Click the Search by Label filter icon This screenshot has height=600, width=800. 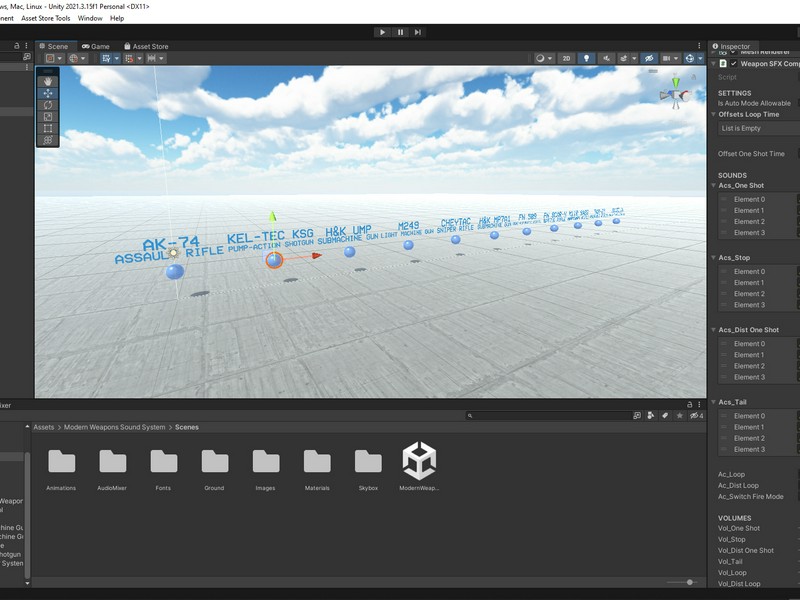(x=665, y=416)
